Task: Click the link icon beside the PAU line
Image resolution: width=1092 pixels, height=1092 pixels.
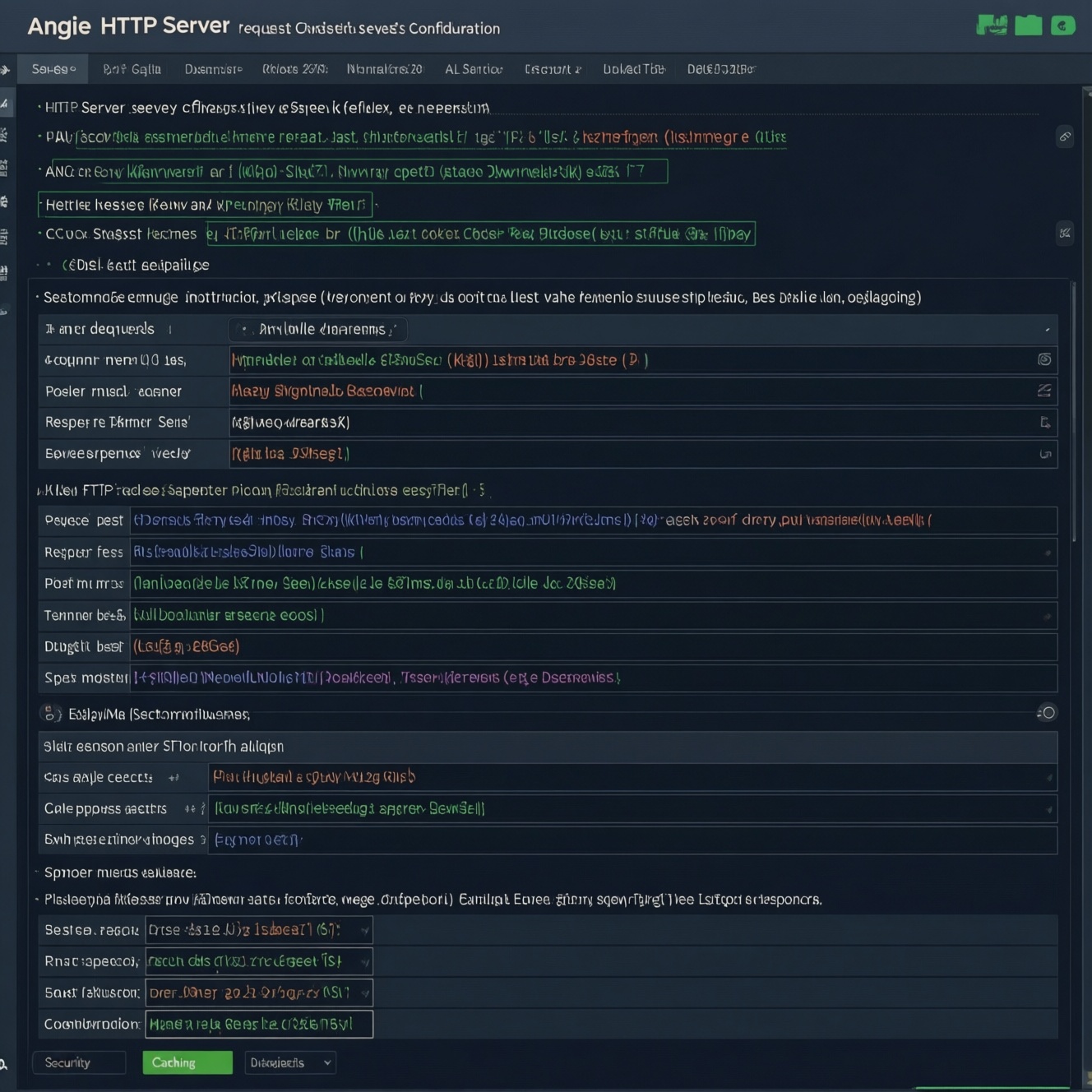Action: [1065, 136]
